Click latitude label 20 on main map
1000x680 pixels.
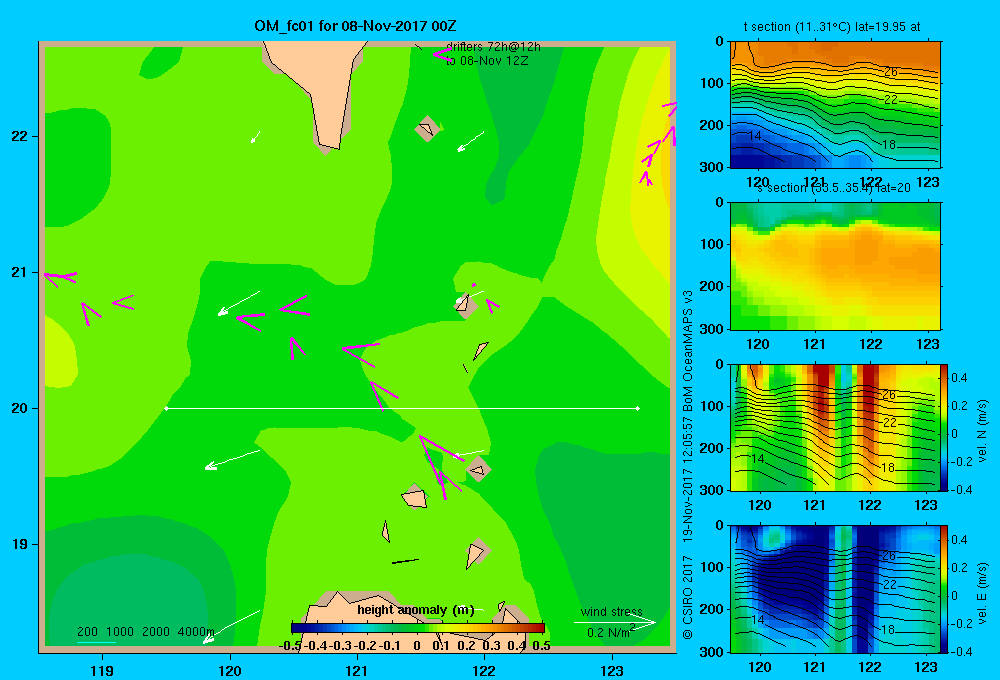19,408
